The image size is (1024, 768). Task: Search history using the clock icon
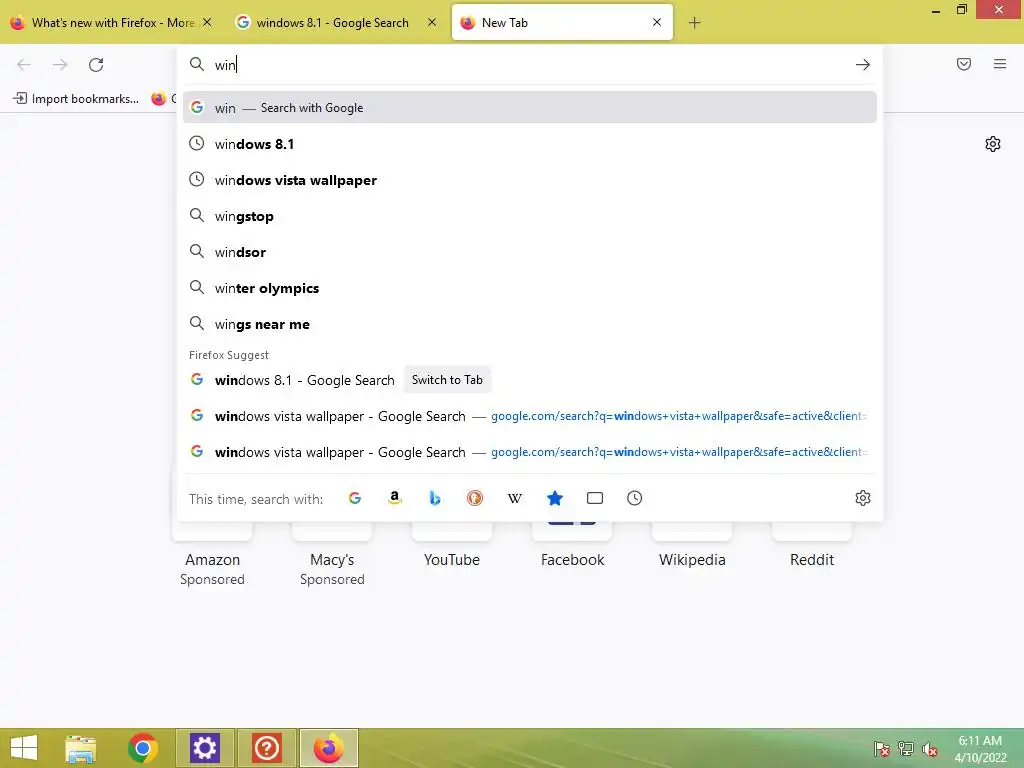(x=635, y=498)
